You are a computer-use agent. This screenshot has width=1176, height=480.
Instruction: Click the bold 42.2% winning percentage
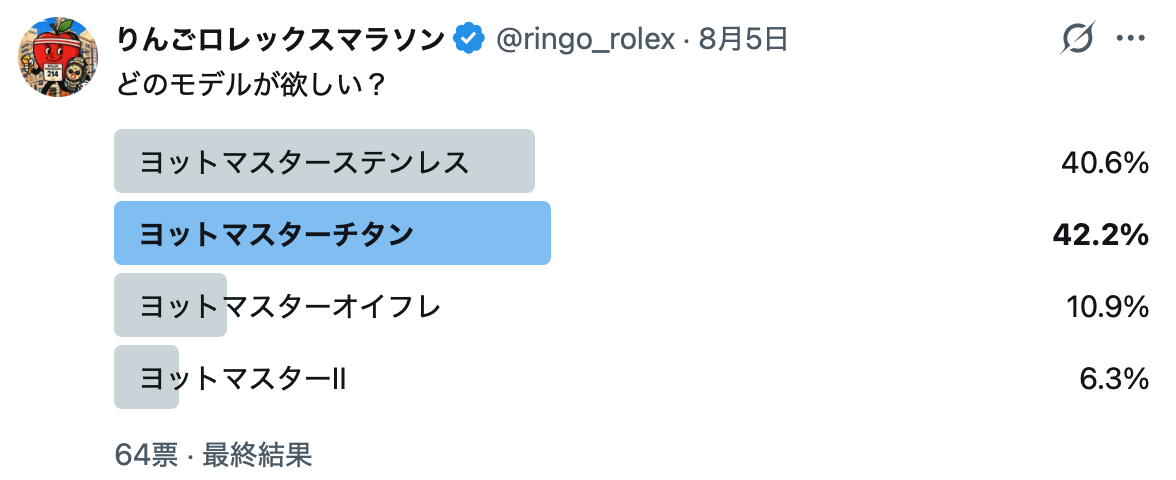click(x=1101, y=234)
